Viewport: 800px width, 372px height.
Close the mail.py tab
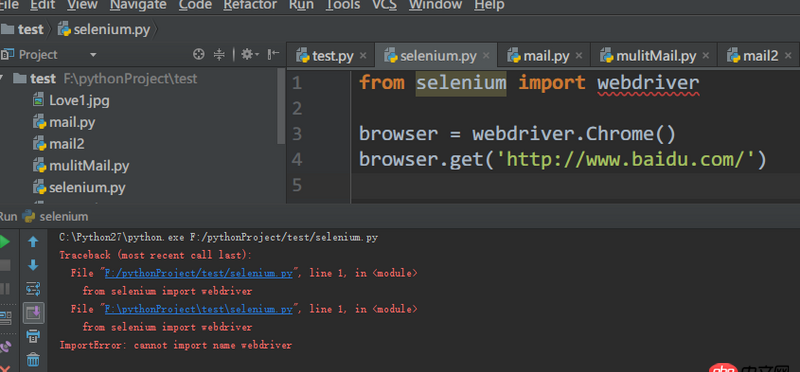click(579, 56)
